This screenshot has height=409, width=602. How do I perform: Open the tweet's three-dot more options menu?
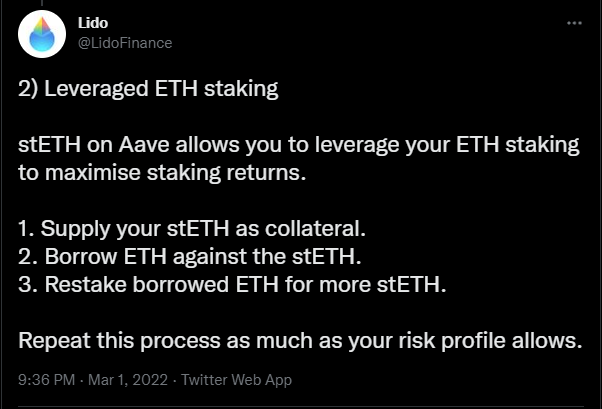point(572,22)
